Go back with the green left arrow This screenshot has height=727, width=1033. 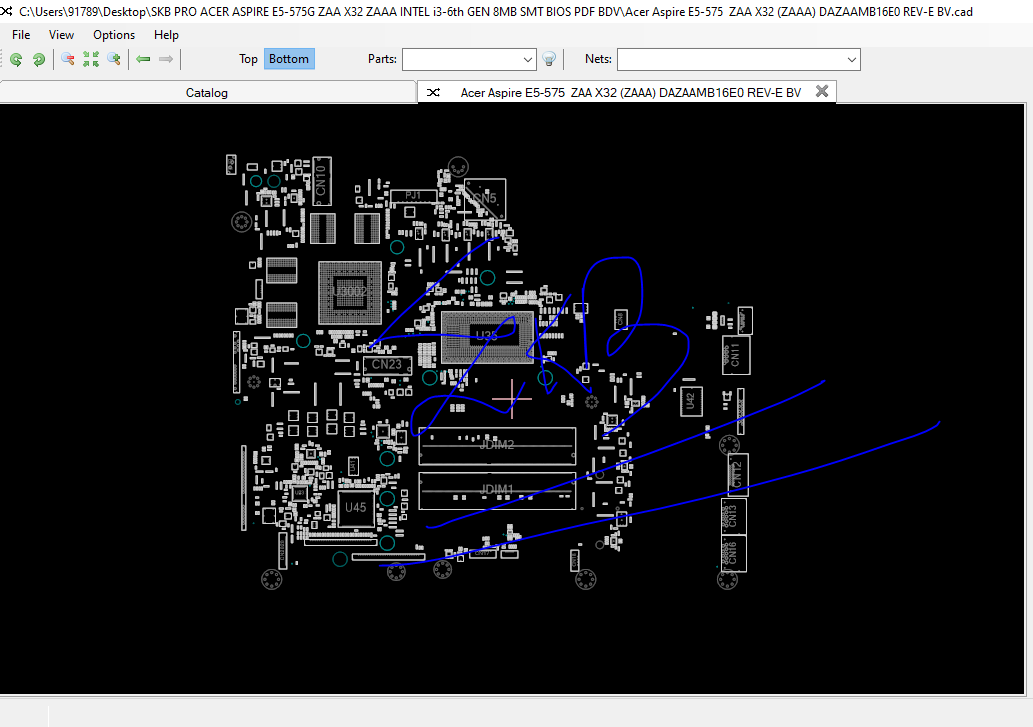143,59
